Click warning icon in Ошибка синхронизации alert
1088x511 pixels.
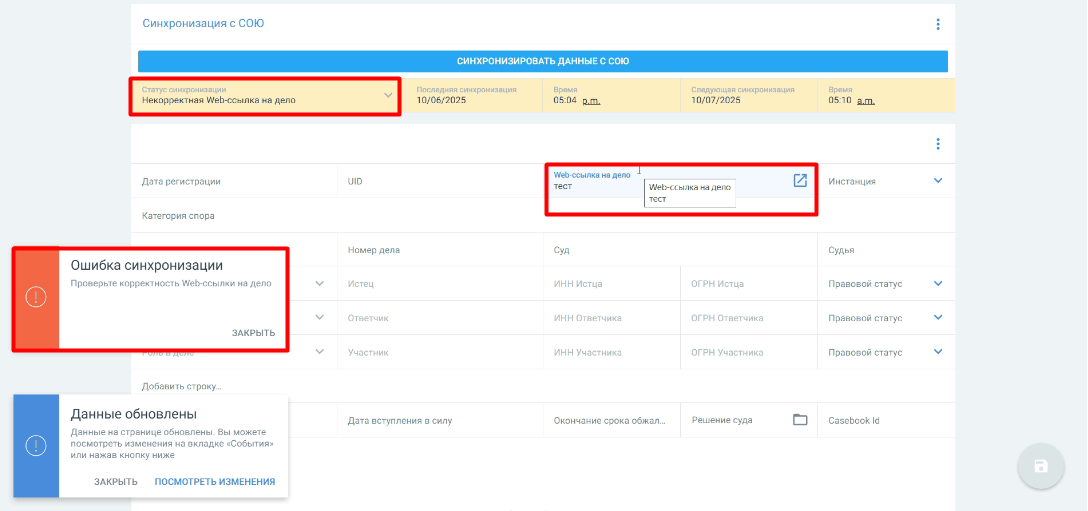click(x=36, y=297)
